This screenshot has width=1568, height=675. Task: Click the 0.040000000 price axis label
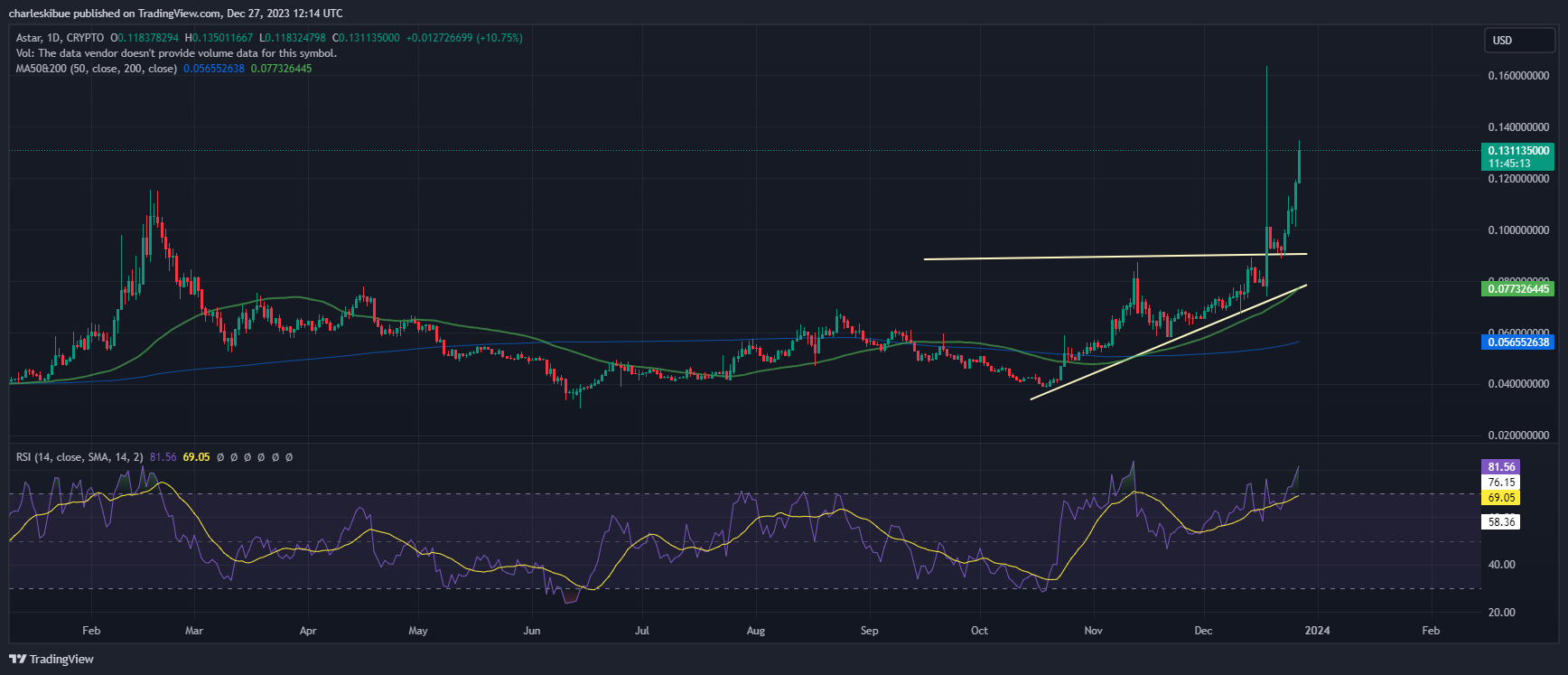[x=1518, y=384]
